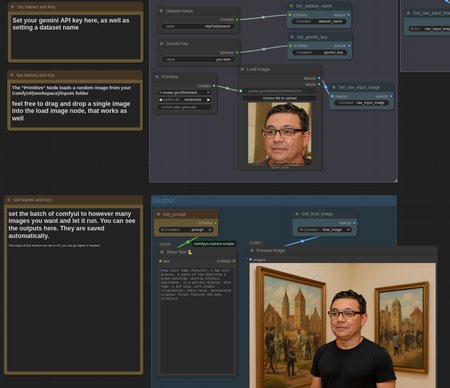Open the control after generate randomize combo
The width and height of the screenshot is (450, 388).
(185, 100)
